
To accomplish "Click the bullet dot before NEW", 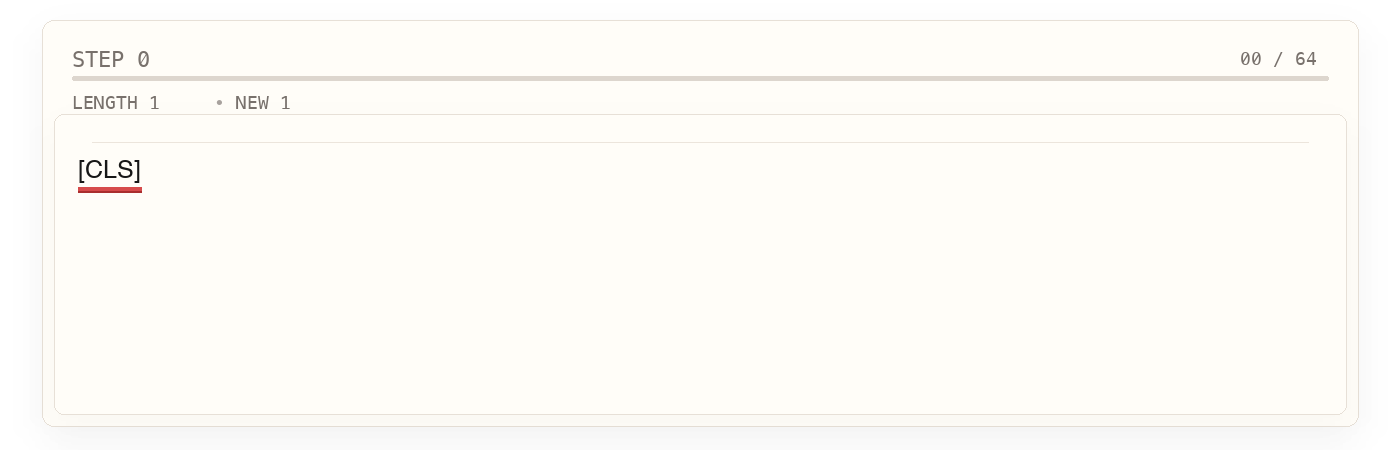I will 219,103.
